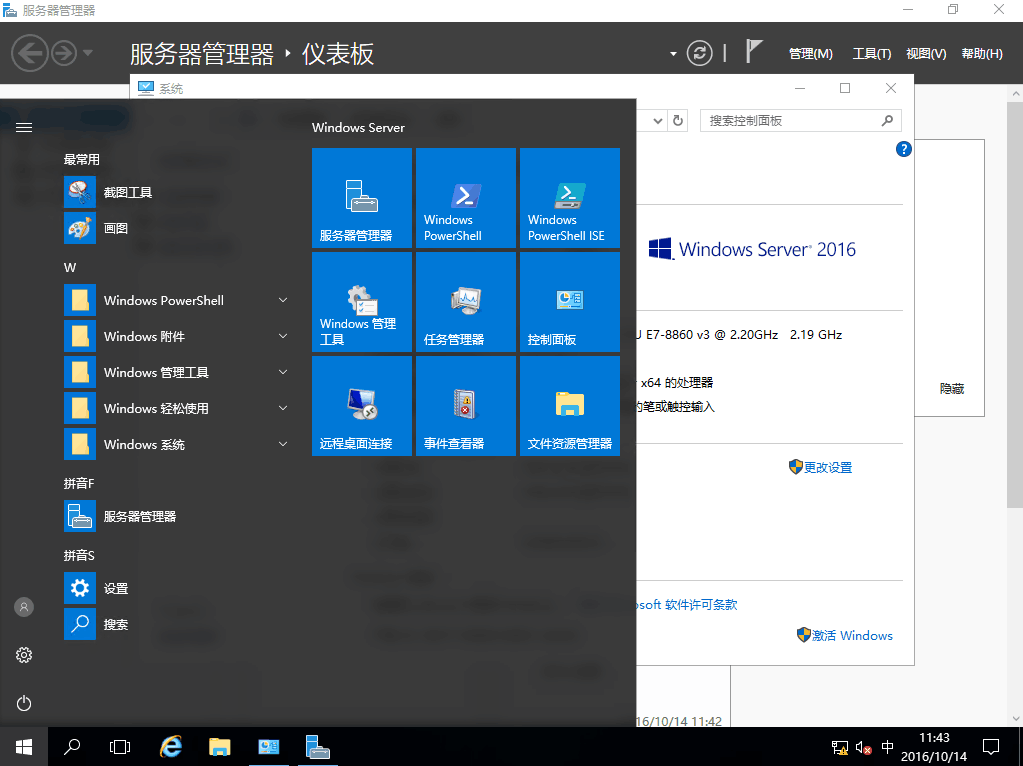This screenshot has width=1023, height=766.
Task: Open the 控制面板 tile
Action: click(570, 302)
